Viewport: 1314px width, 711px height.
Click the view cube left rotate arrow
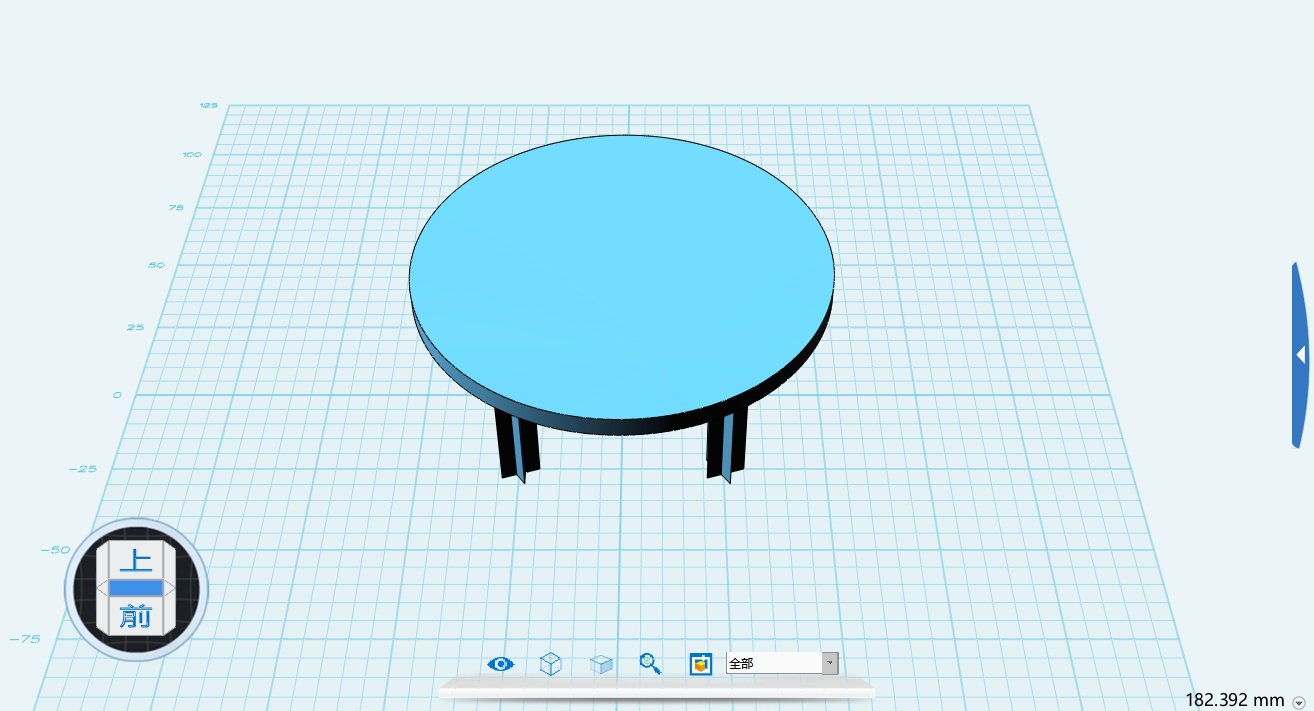pyautogui.click(x=102, y=588)
